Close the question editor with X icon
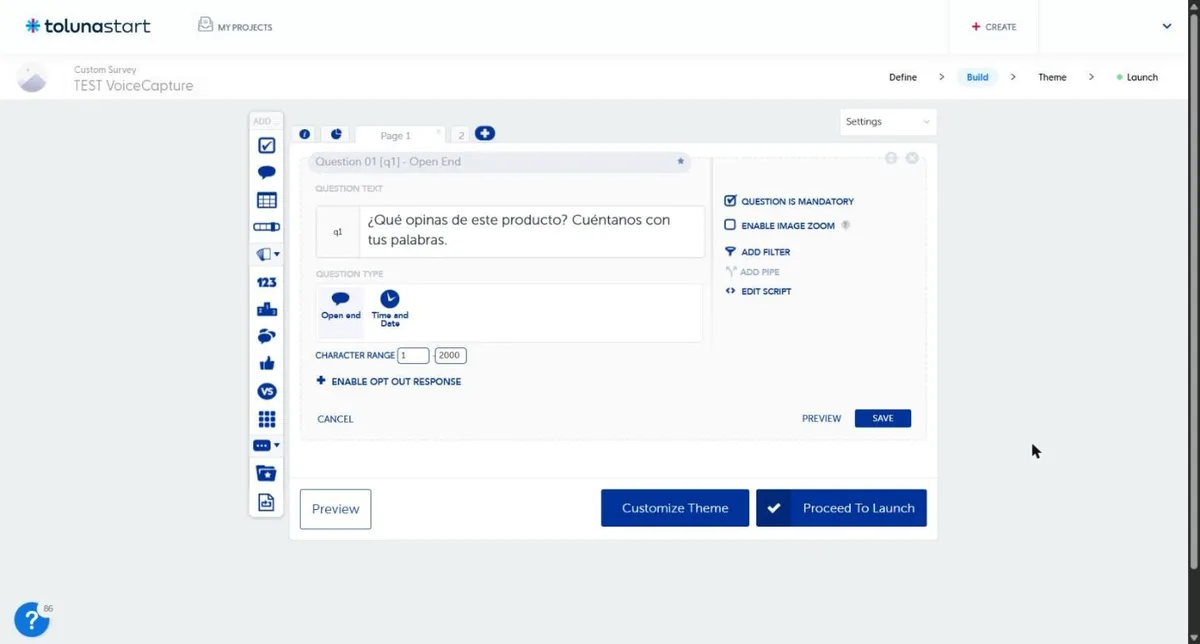This screenshot has width=1200, height=644. pyautogui.click(x=912, y=158)
